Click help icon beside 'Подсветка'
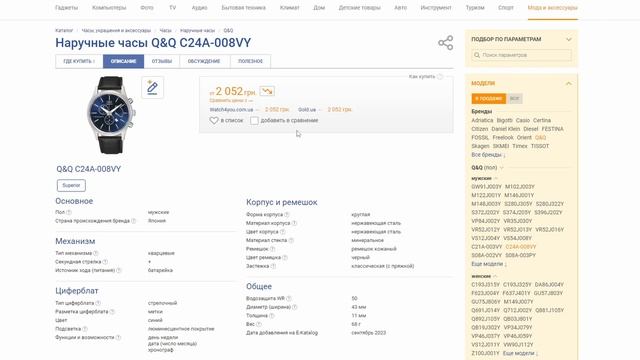This screenshot has height=360, width=640. click(85, 329)
